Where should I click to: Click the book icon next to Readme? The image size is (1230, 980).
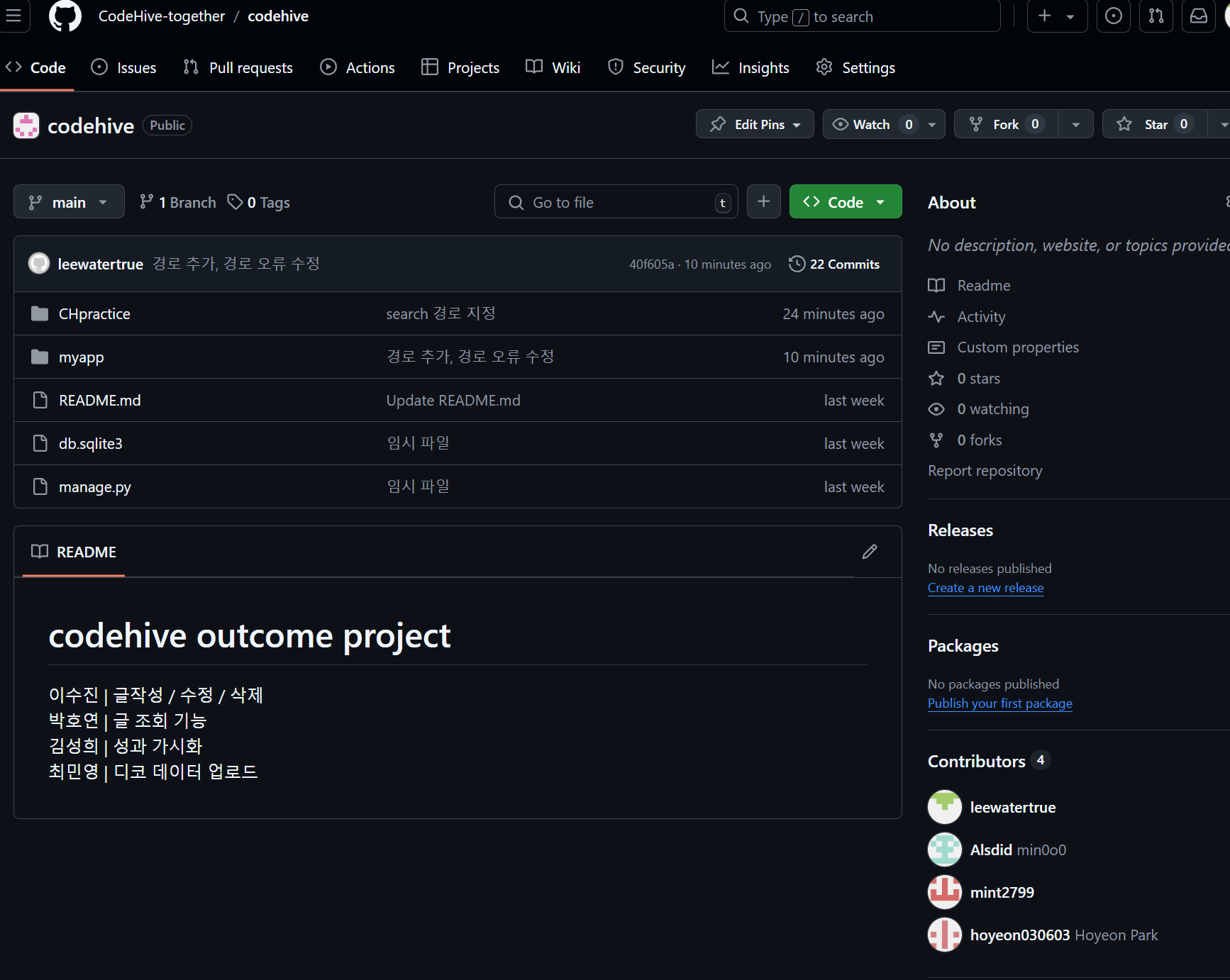(x=936, y=285)
